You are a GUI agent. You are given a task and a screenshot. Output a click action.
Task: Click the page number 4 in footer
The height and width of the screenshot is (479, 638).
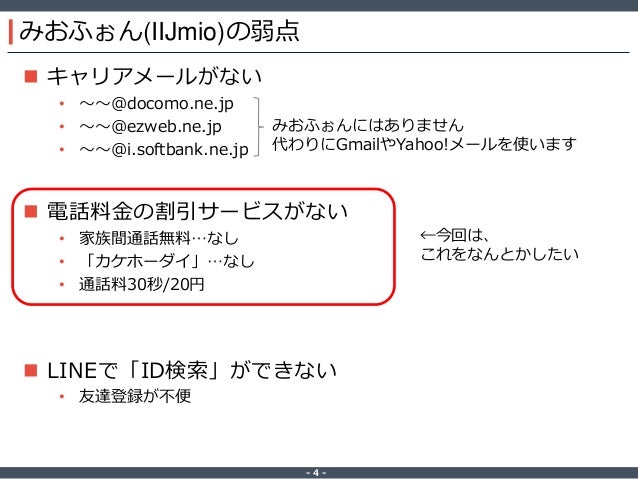[x=316, y=473]
